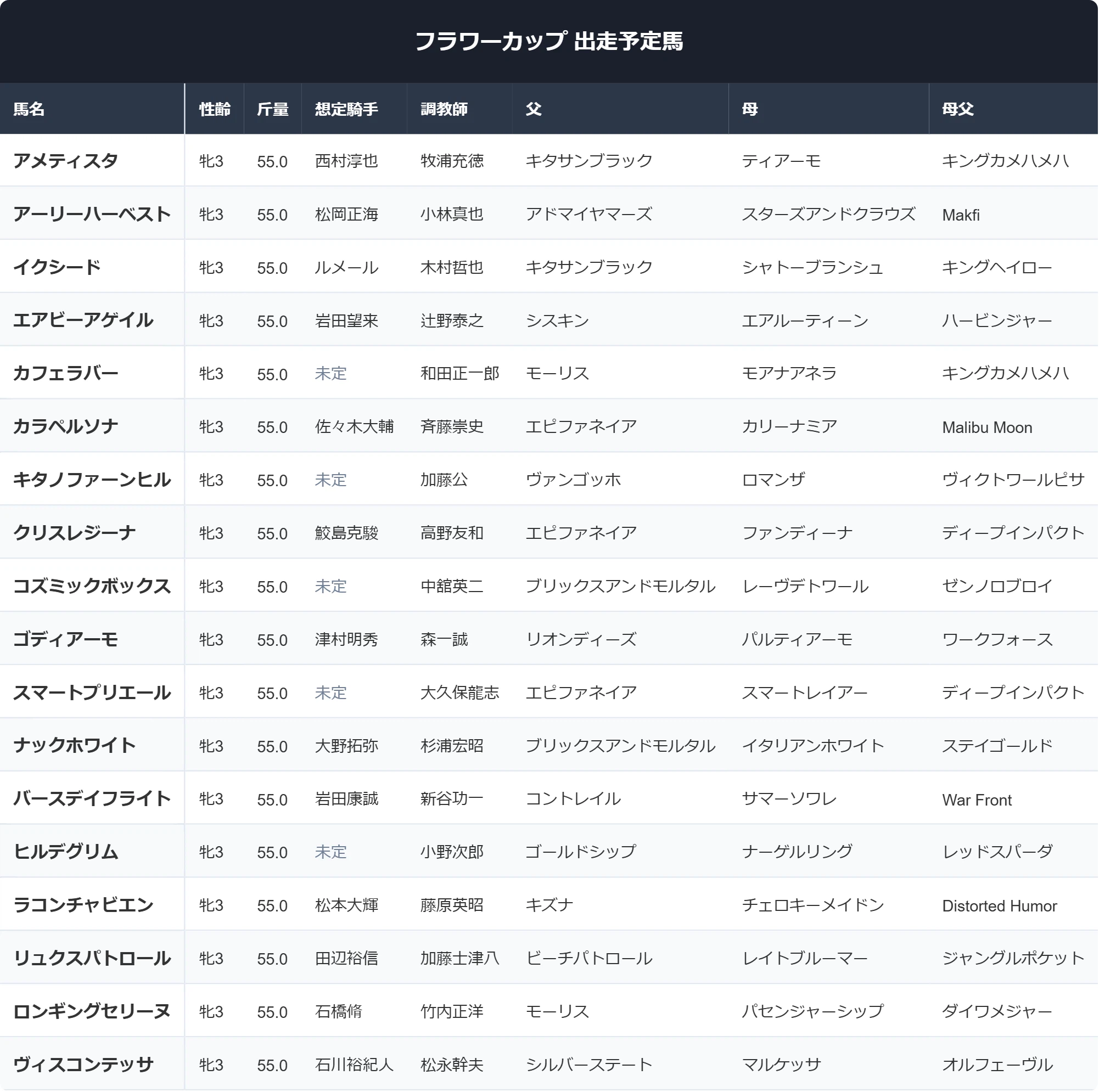1099x1092 pixels.
Task: Select horse name クリスレジーナ
Action: (75, 533)
